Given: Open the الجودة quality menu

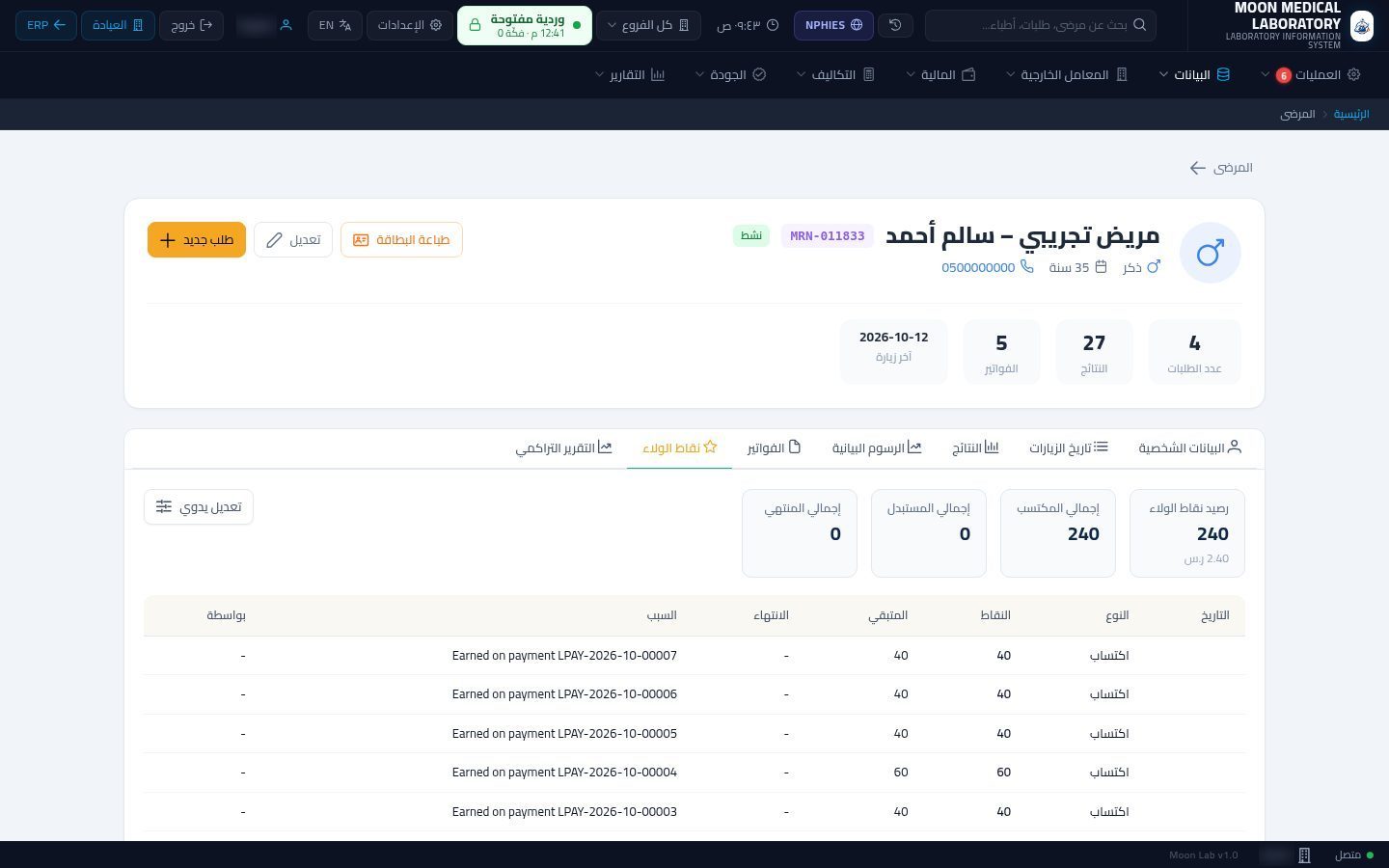Looking at the screenshot, I should [730, 75].
